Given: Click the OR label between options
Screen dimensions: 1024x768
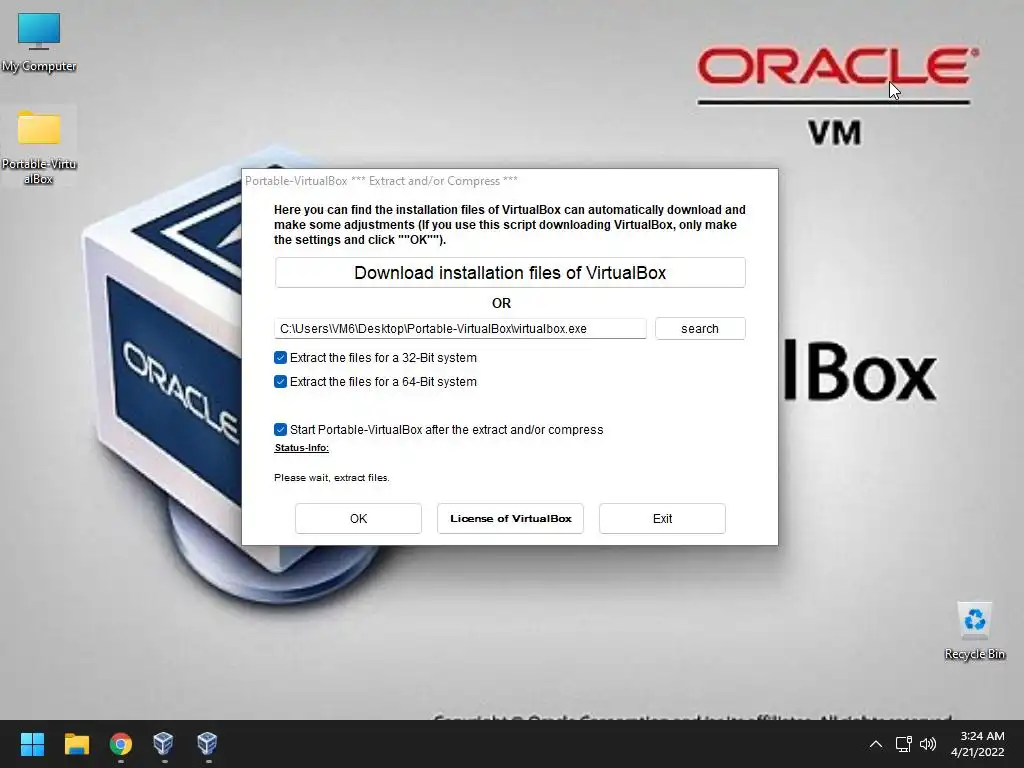Looking at the screenshot, I should (x=502, y=303).
